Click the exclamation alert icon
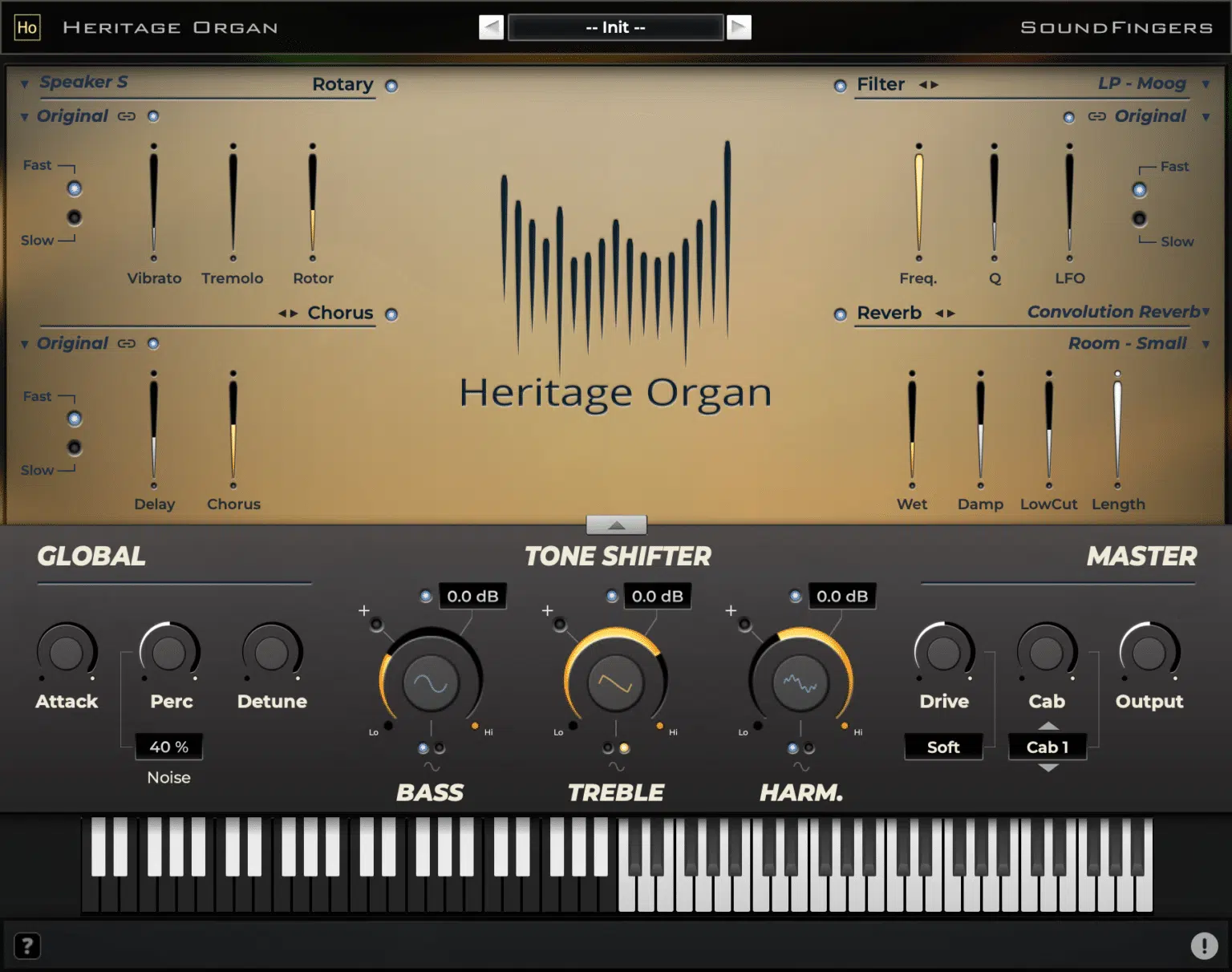Screen dimensions: 1232x972 pyautogui.click(x=1203, y=946)
